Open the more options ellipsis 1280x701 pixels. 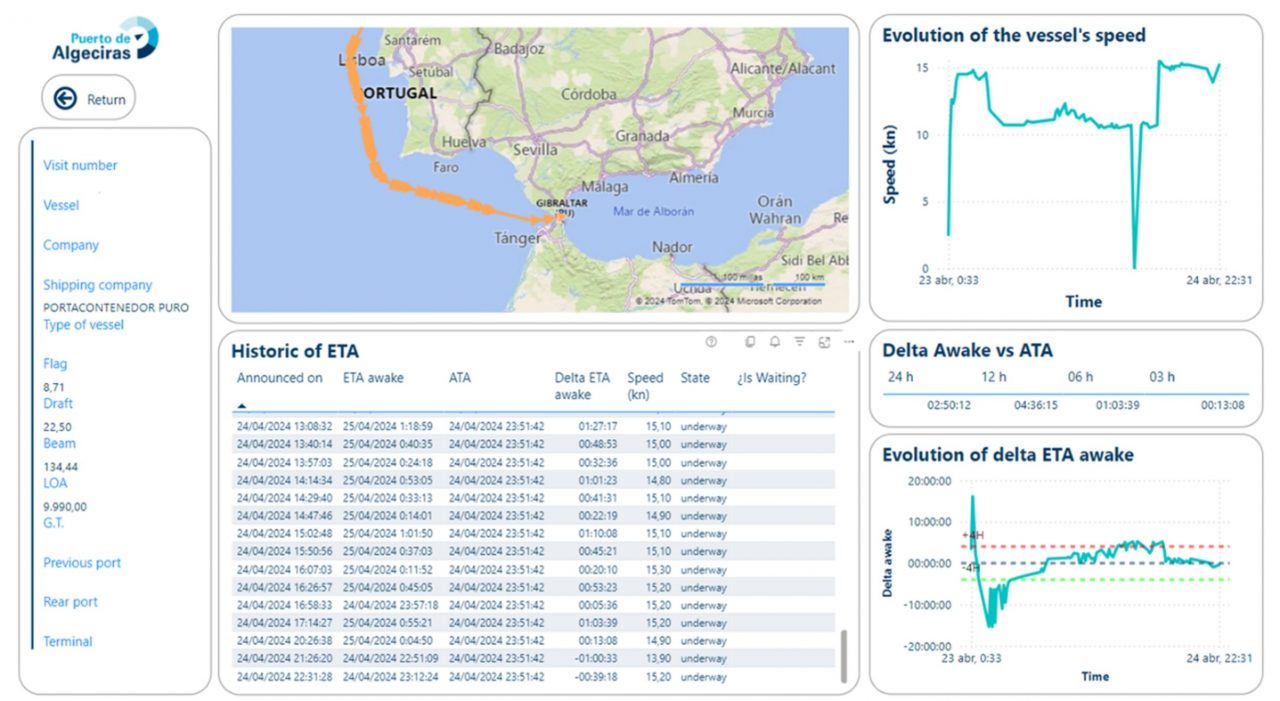[849, 342]
